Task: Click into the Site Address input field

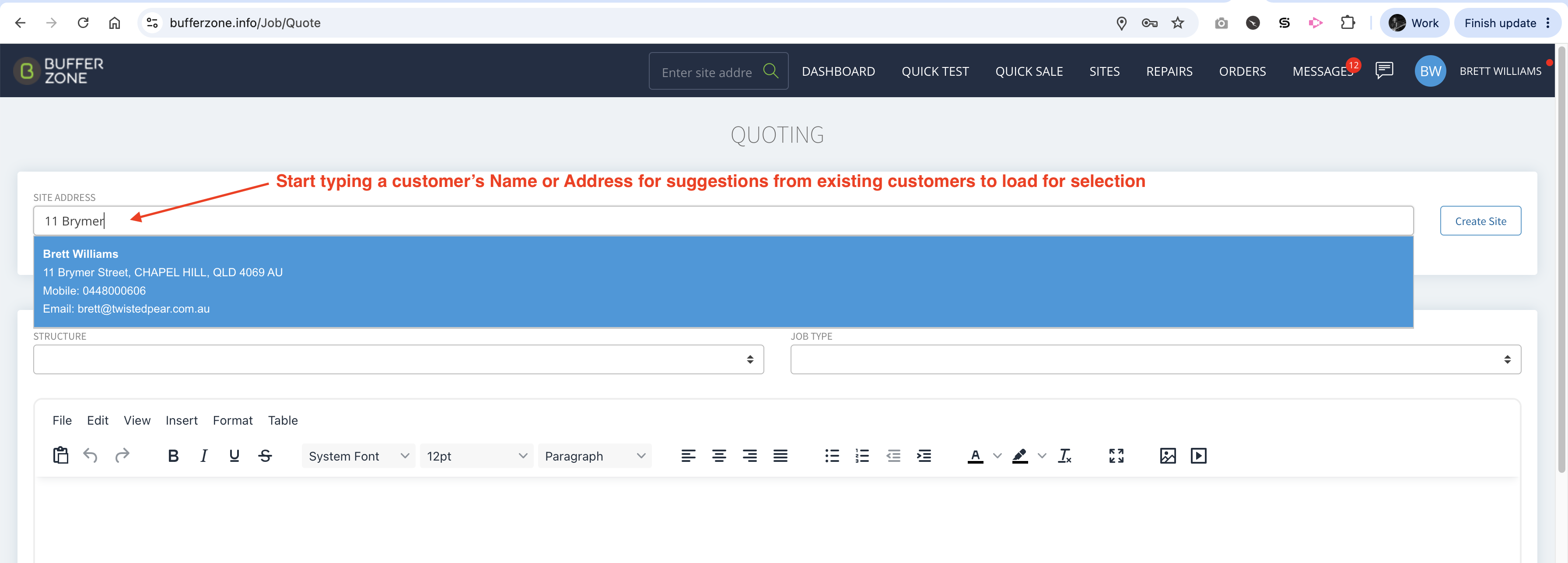Action: [723, 221]
